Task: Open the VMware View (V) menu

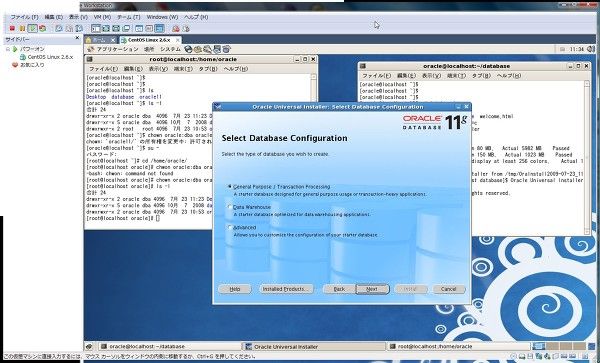Action: click(x=78, y=17)
